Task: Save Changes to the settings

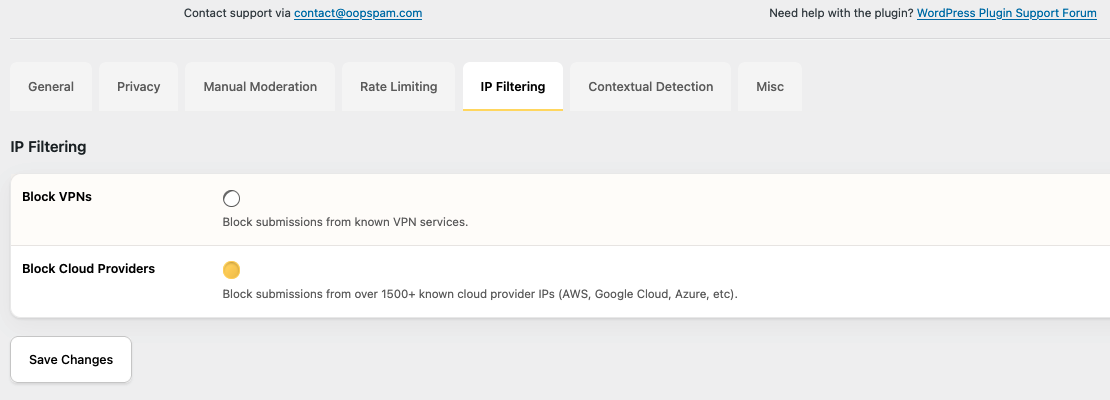Action: tap(71, 360)
